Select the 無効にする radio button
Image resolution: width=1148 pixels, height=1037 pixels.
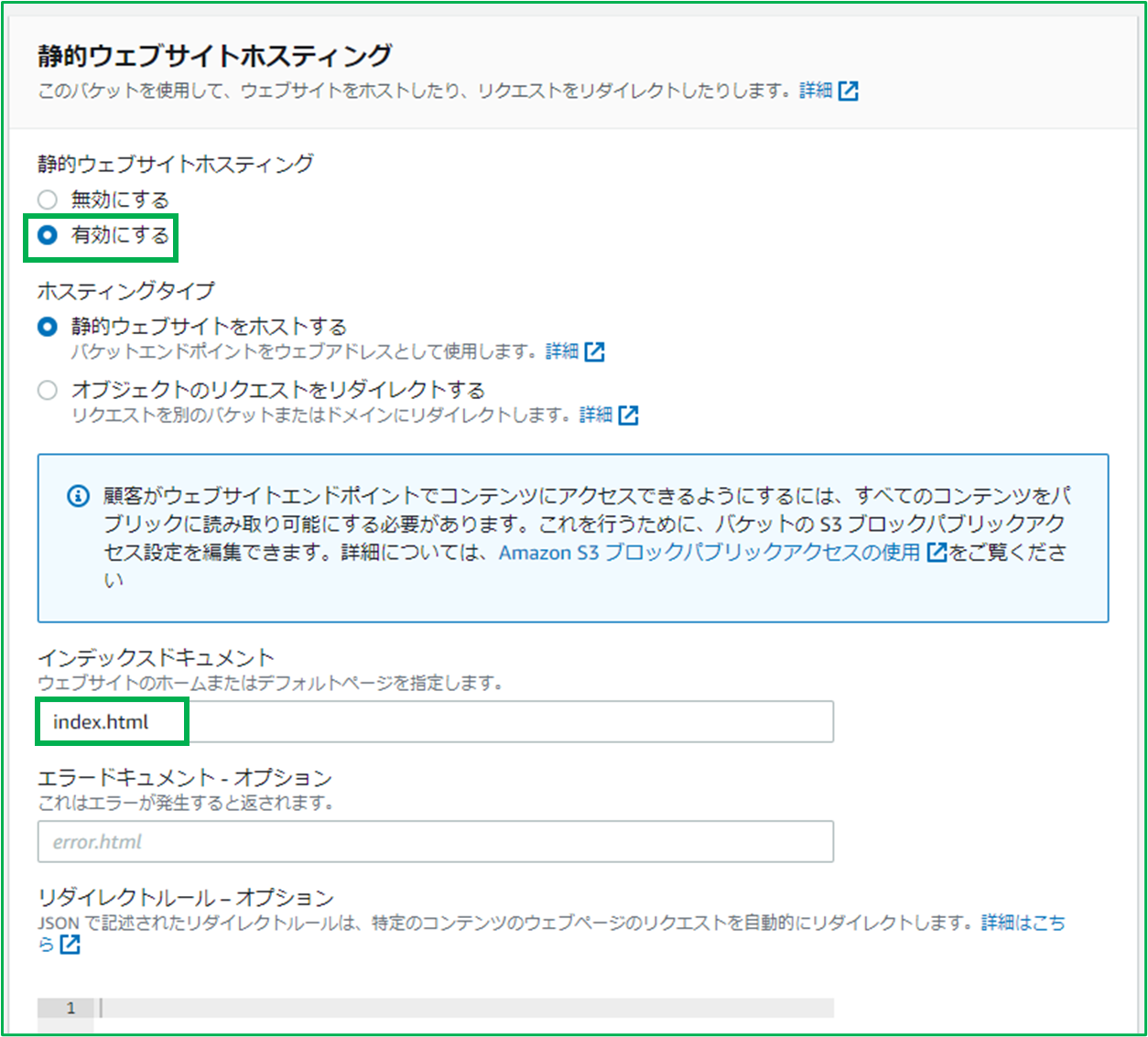pyautogui.click(x=48, y=200)
